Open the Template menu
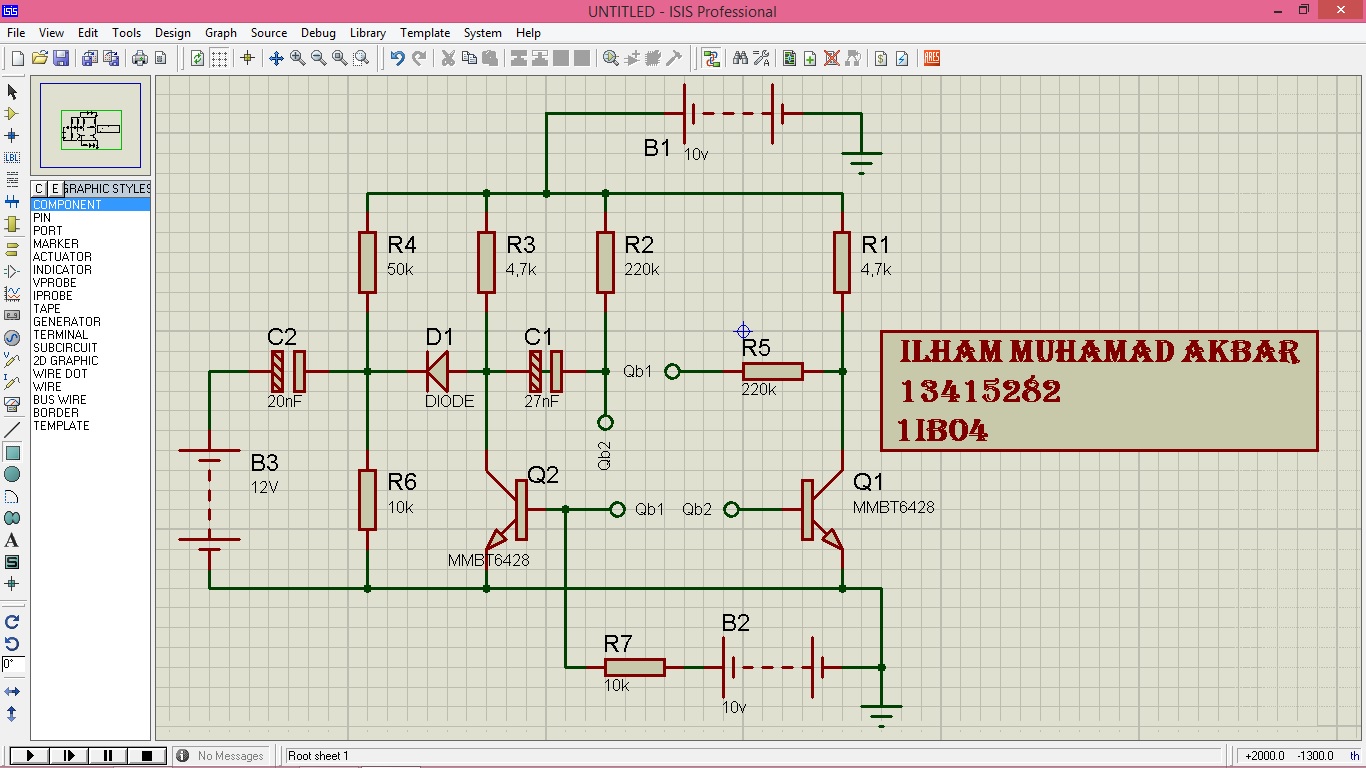This screenshot has height=768, width=1366. (425, 32)
